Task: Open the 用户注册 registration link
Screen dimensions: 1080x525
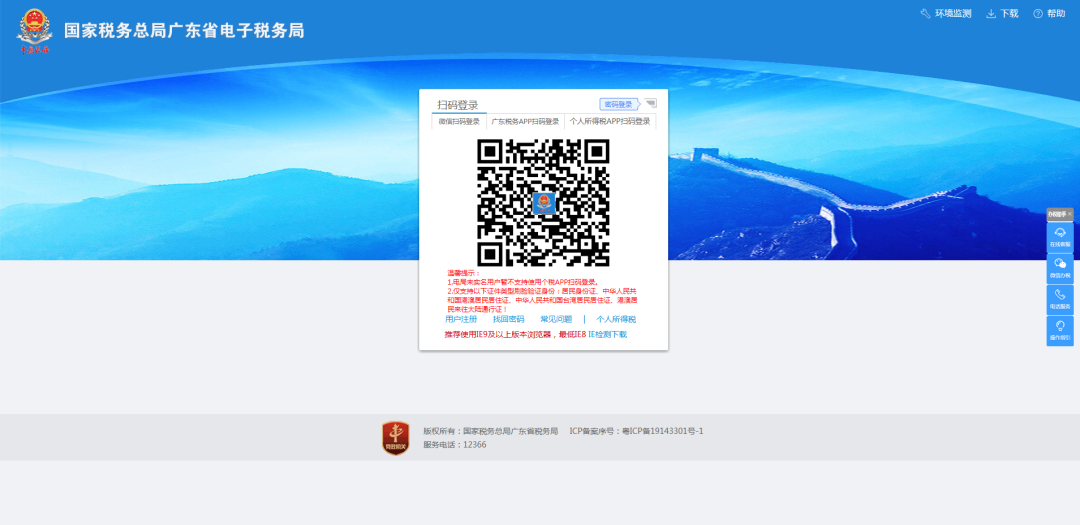Action: click(x=461, y=319)
